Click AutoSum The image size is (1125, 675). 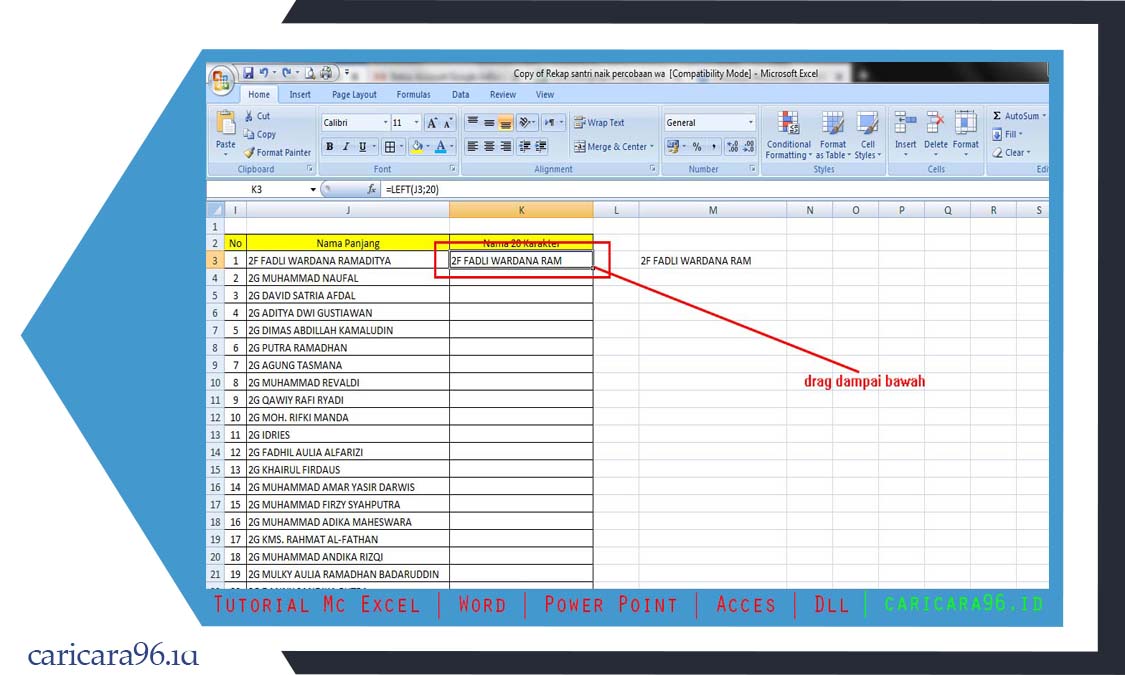tap(1015, 116)
